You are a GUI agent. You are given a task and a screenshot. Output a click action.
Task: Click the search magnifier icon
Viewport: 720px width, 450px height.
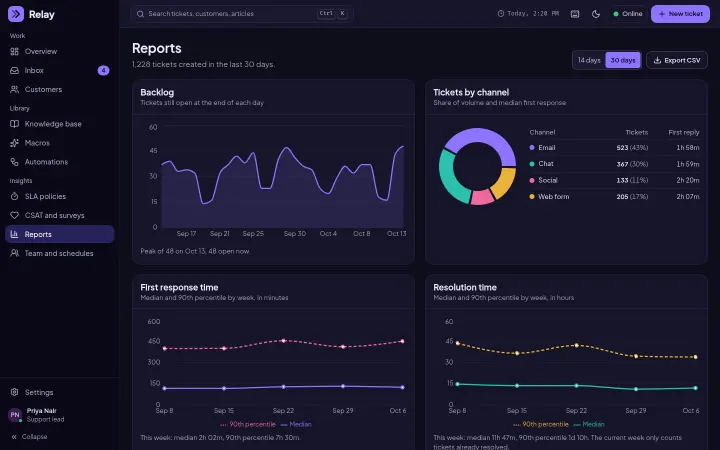tap(141, 14)
